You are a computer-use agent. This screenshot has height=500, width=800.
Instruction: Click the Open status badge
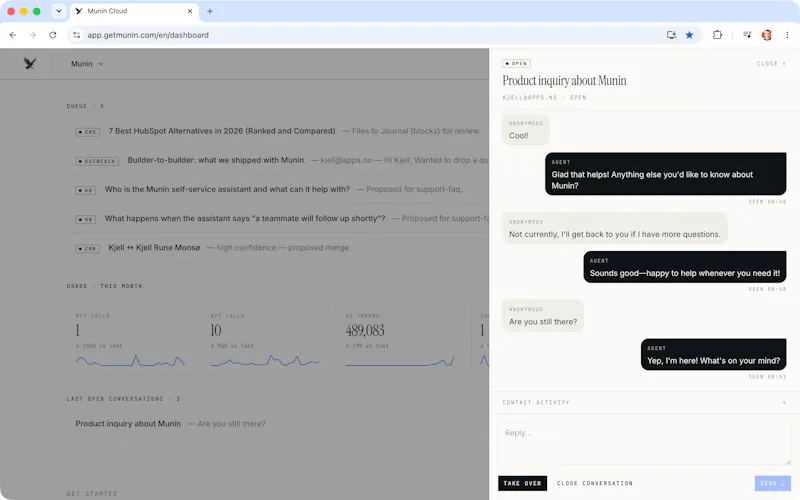pos(516,64)
